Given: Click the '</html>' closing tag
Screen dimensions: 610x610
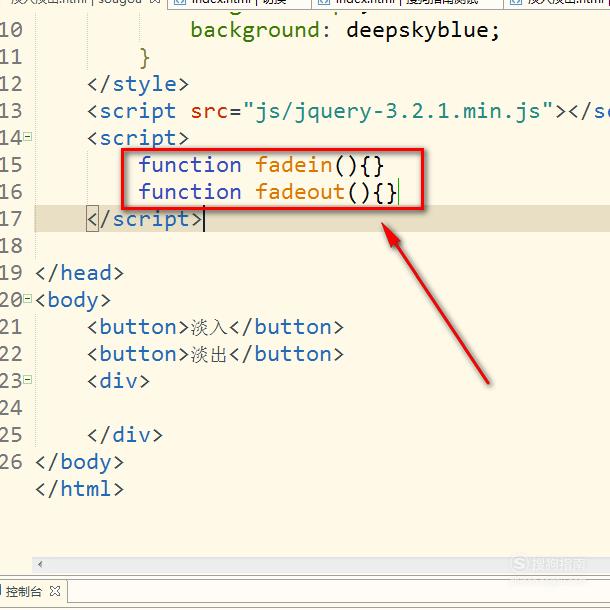Looking at the screenshot, I should pos(79,489).
